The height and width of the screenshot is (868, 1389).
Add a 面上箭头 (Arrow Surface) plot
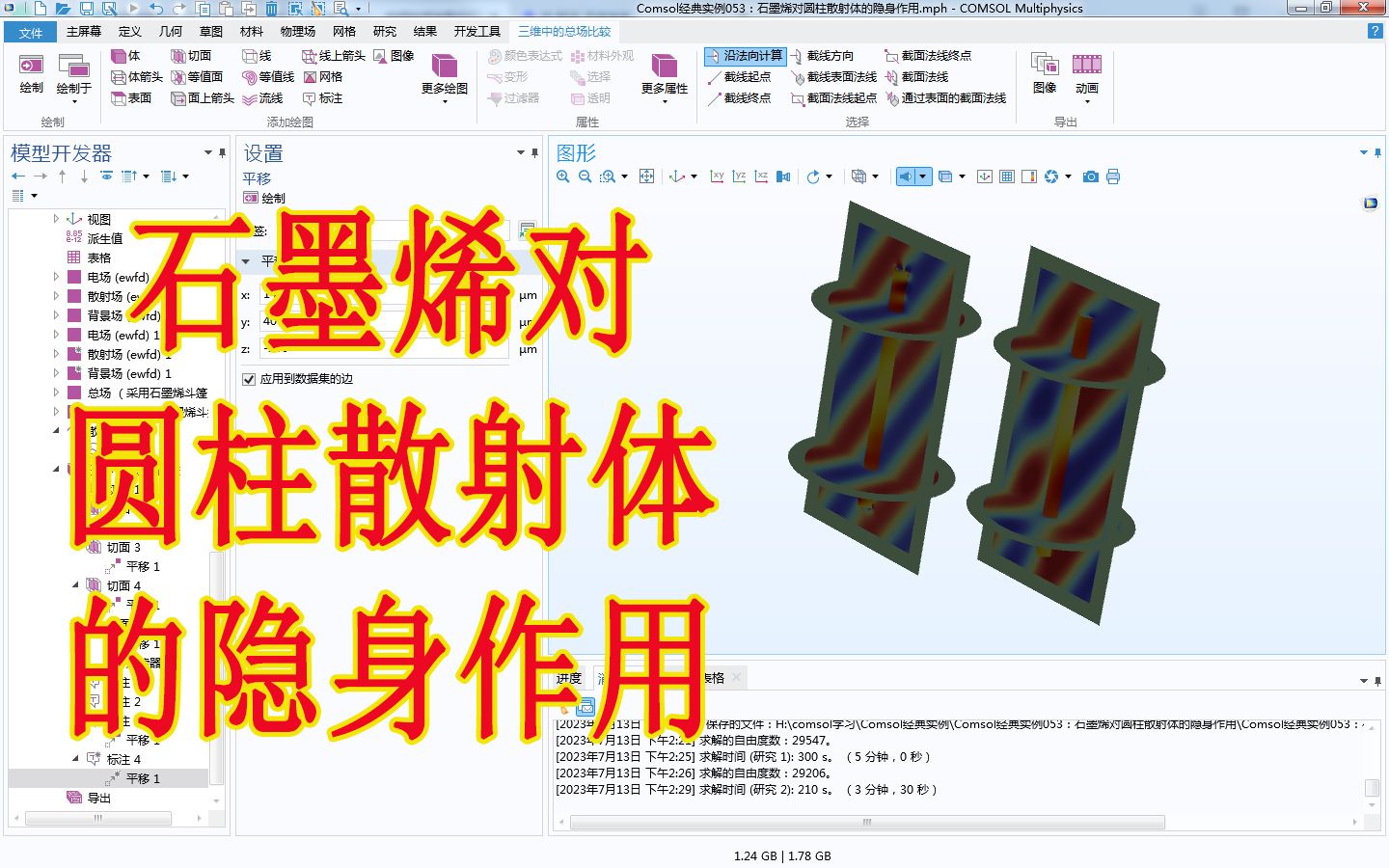pos(203,98)
